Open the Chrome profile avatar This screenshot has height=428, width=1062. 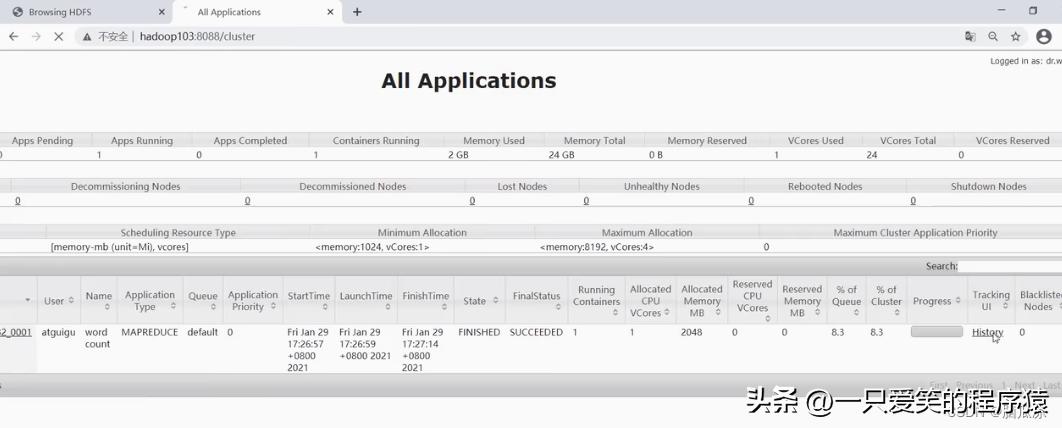1044,36
